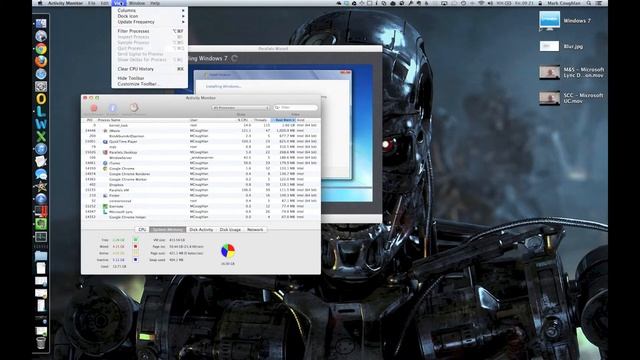Choose Filter Processes from View menu
This screenshot has height=360, width=640.
click(149, 31)
